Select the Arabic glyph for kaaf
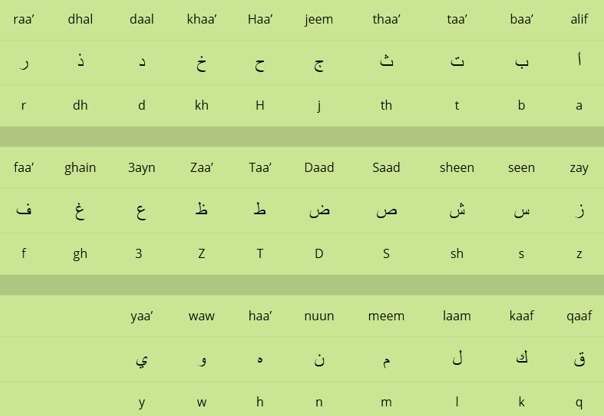The width and height of the screenshot is (604, 416). point(521,358)
